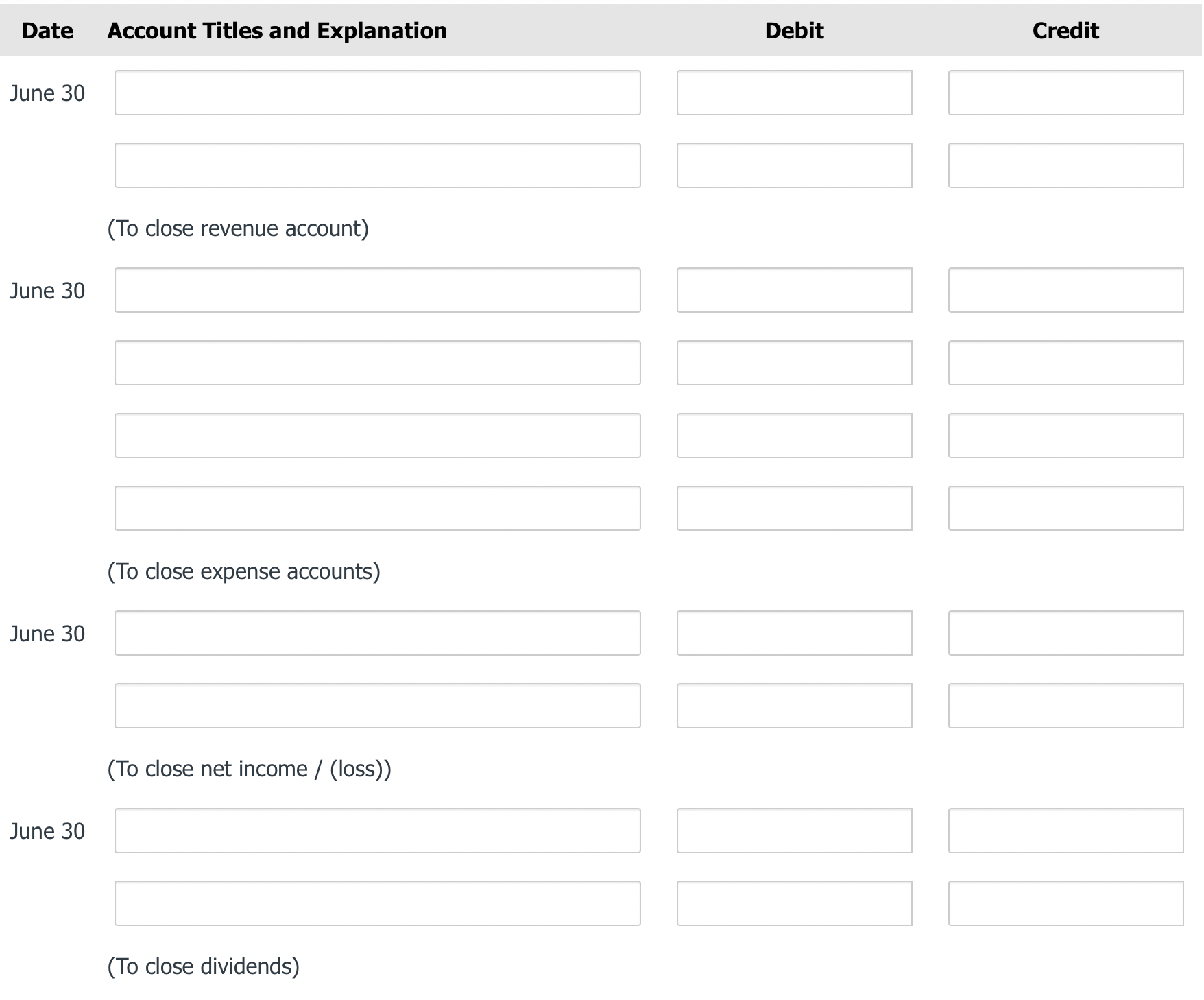The height and width of the screenshot is (1000, 1204).
Task: Click the debit field in the dividends entry row
Action: point(794,831)
